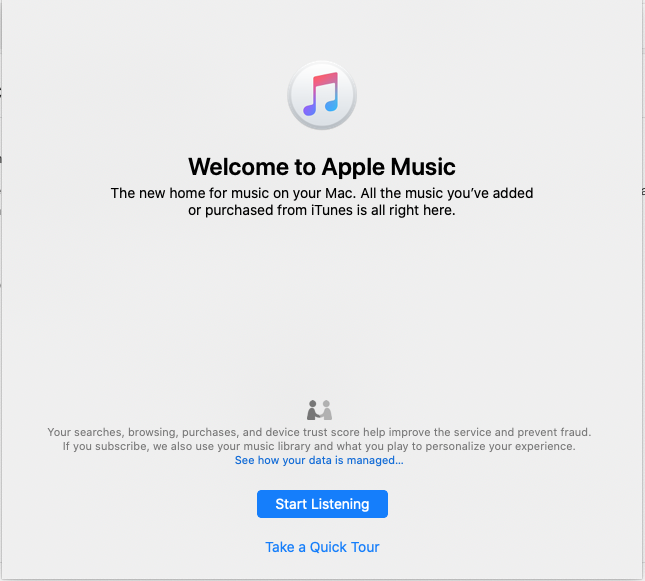Click the phrase 'is all right here'
645x581 pixels.
tap(406, 210)
